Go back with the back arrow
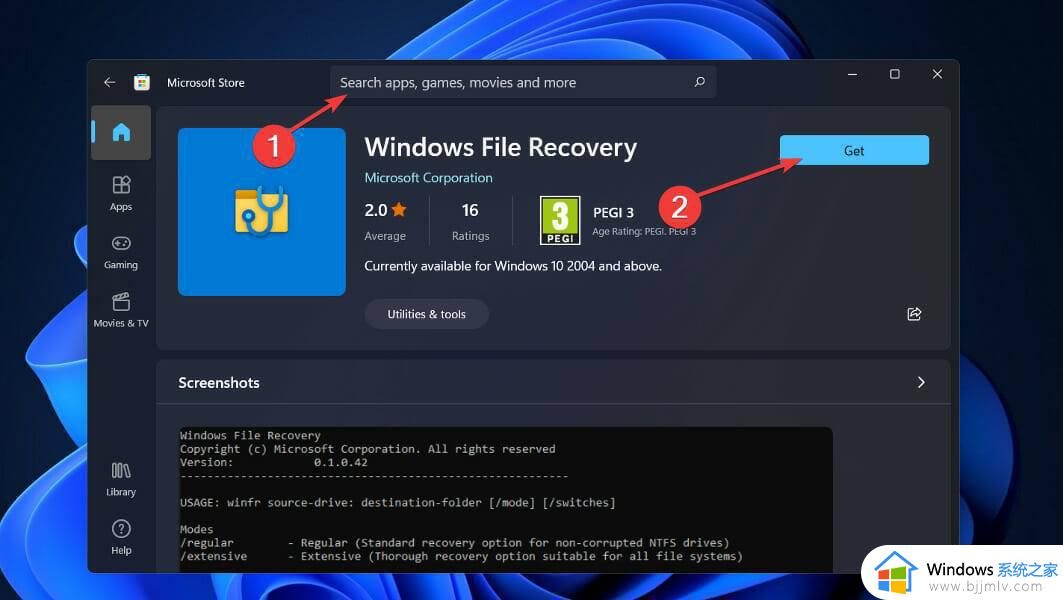1063x600 pixels. 109,83
